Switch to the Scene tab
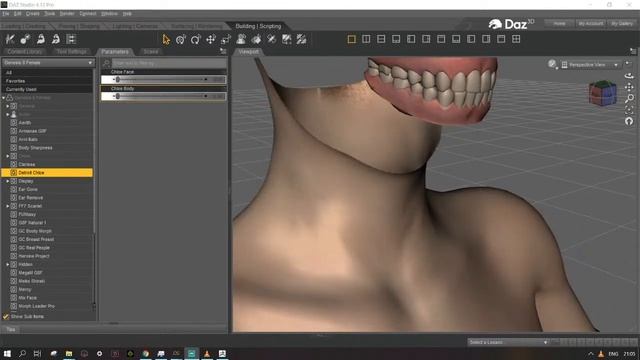Screen dimensions: 640x360 [151, 51]
